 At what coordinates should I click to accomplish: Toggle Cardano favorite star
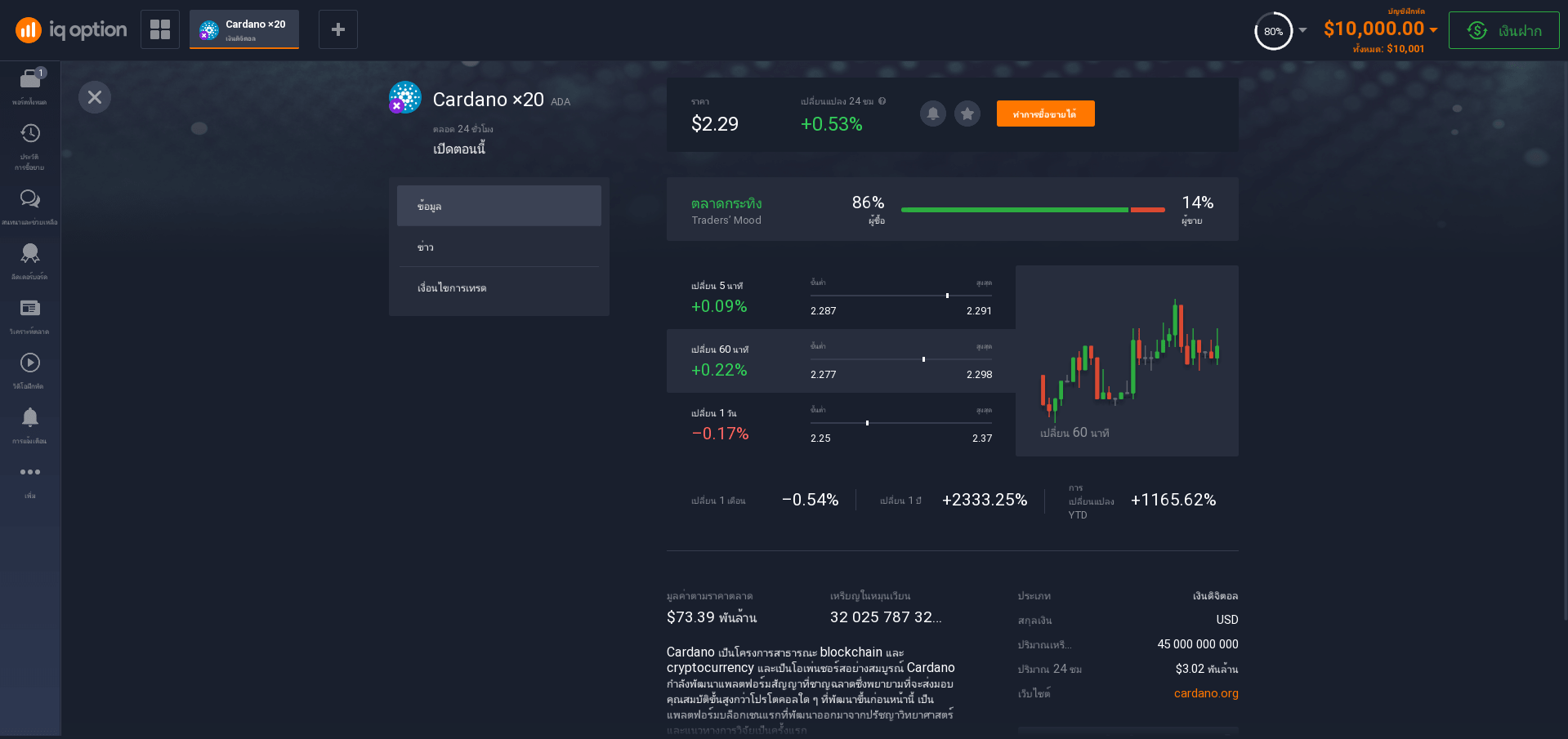(967, 114)
